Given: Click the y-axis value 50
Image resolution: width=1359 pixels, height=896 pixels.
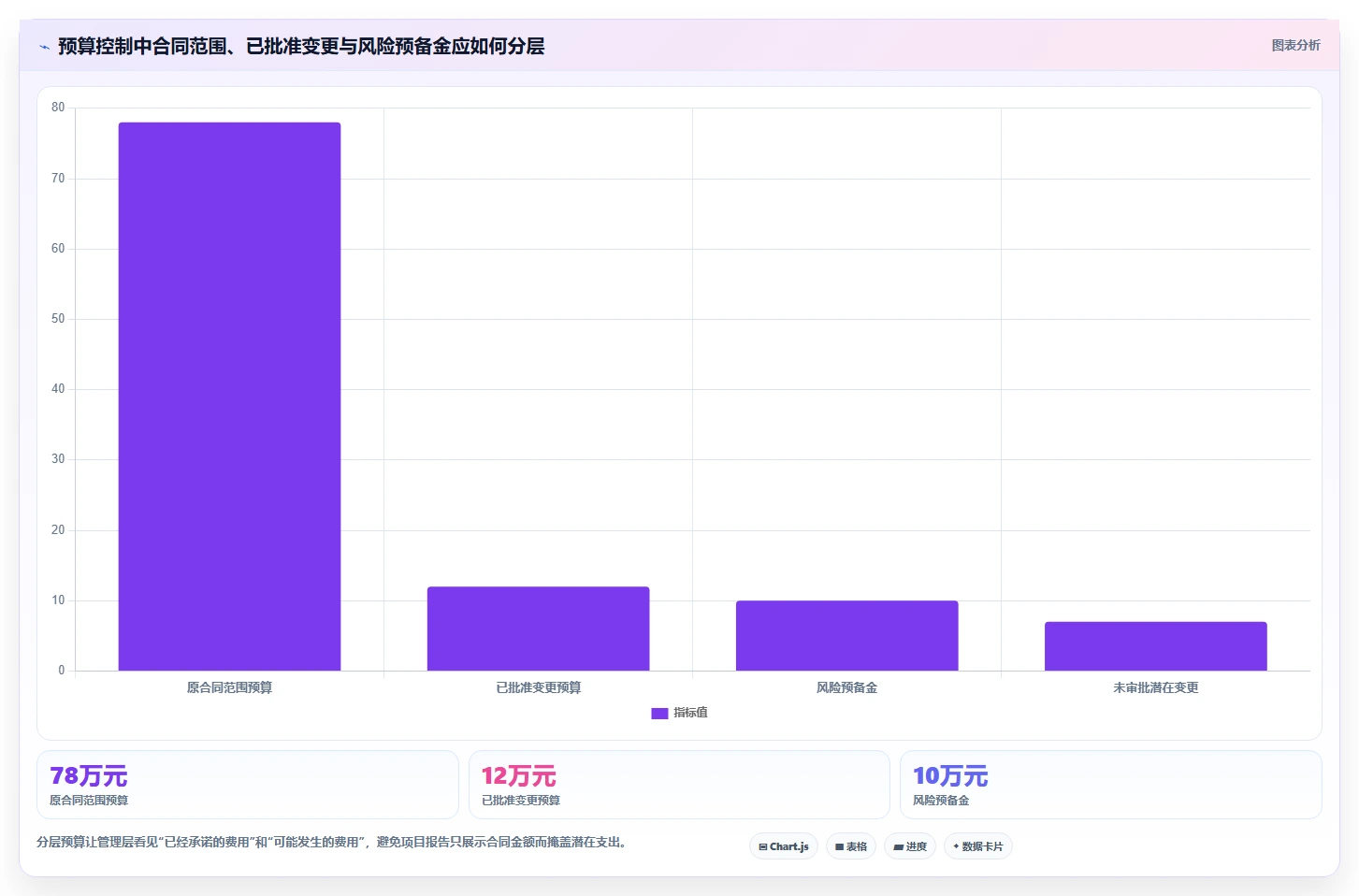Looking at the screenshot, I should click(x=58, y=319).
